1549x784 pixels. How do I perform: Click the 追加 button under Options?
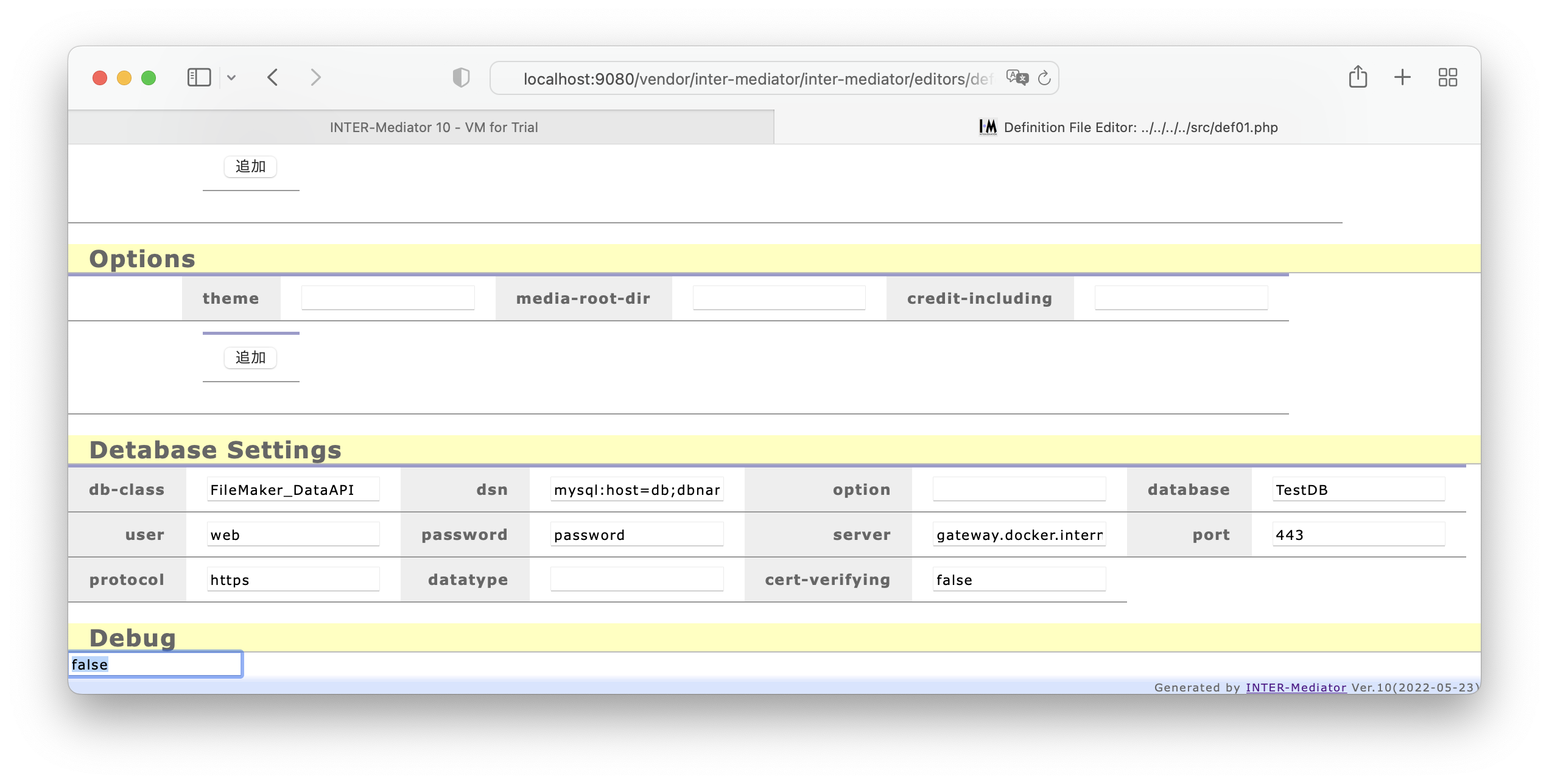point(250,357)
